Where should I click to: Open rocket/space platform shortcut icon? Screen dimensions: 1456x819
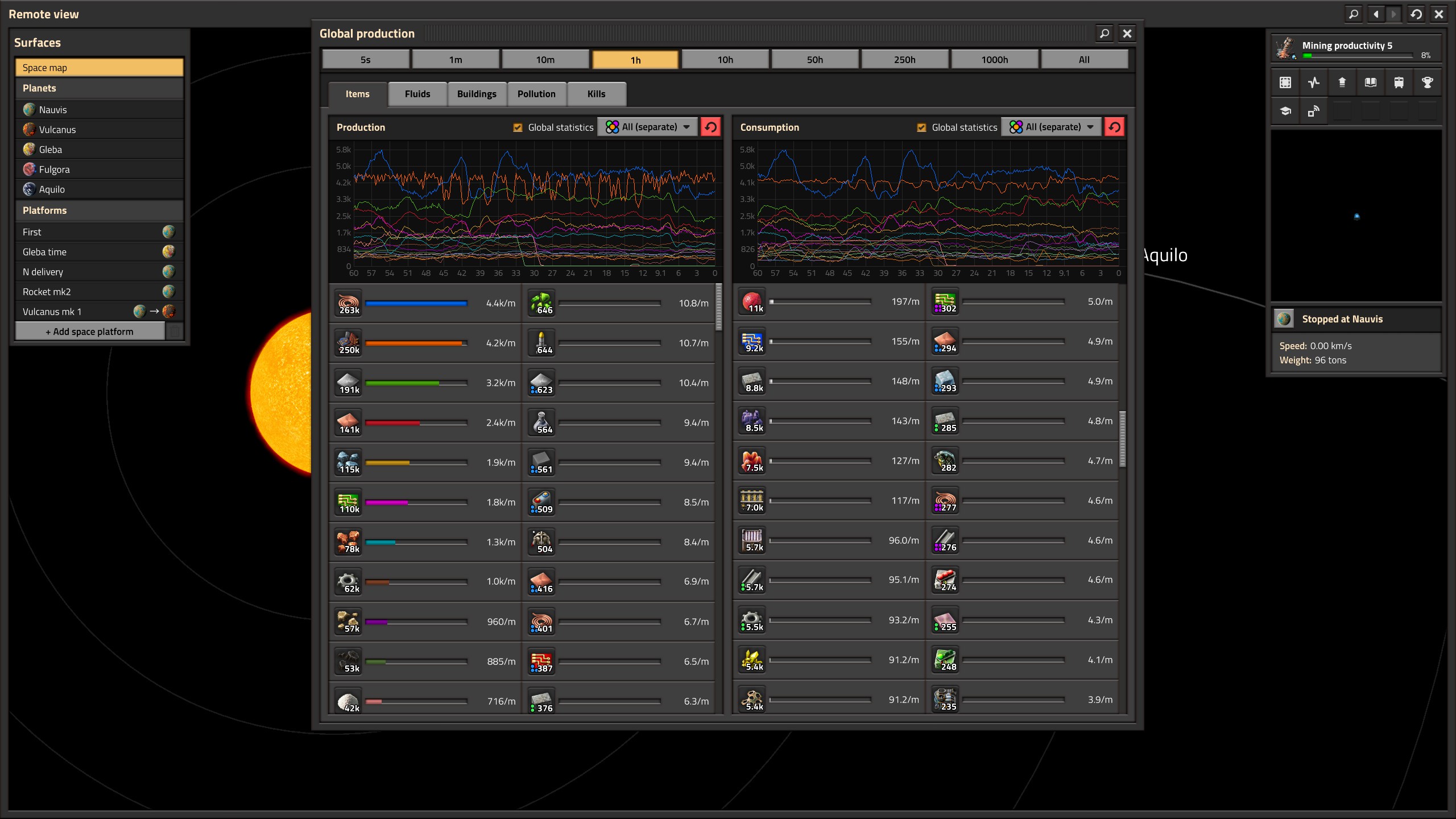point(1342,82)
